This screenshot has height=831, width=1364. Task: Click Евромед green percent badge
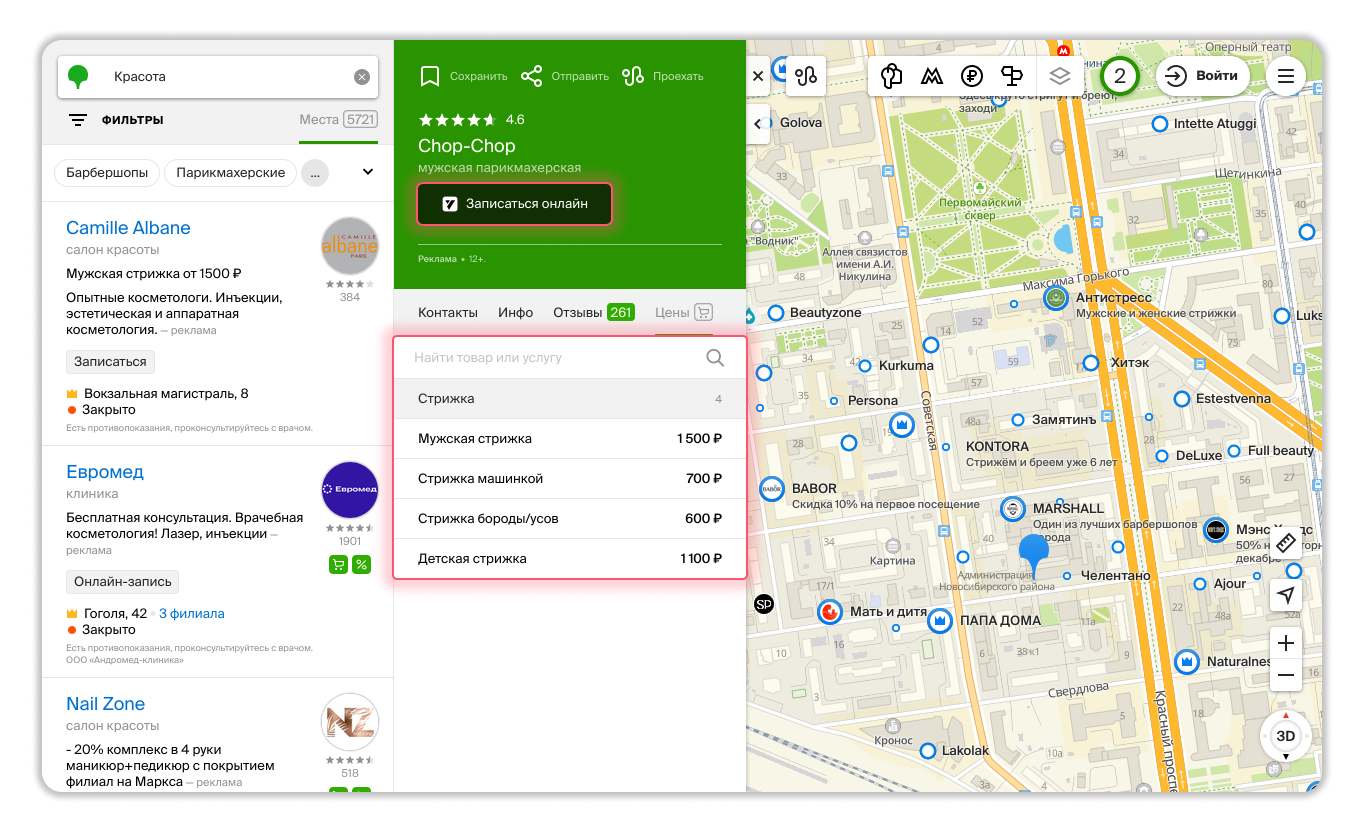coord(361,565)
